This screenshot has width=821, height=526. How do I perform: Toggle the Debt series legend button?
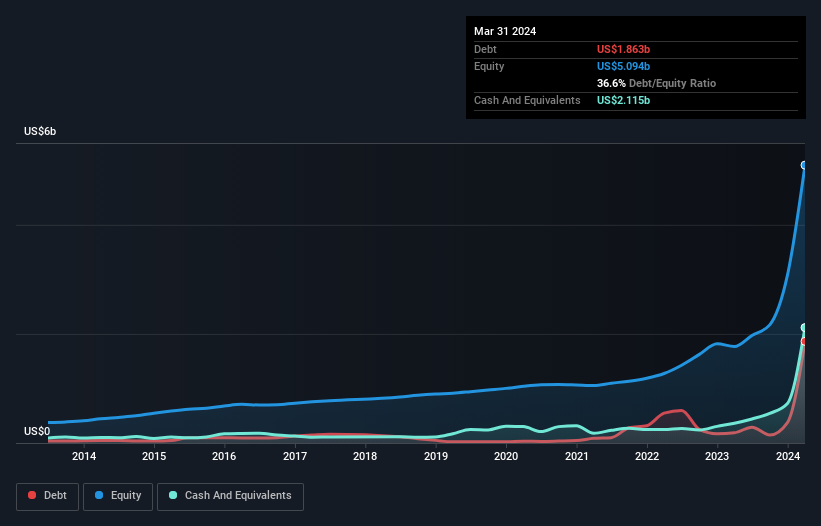coord(47,496)
